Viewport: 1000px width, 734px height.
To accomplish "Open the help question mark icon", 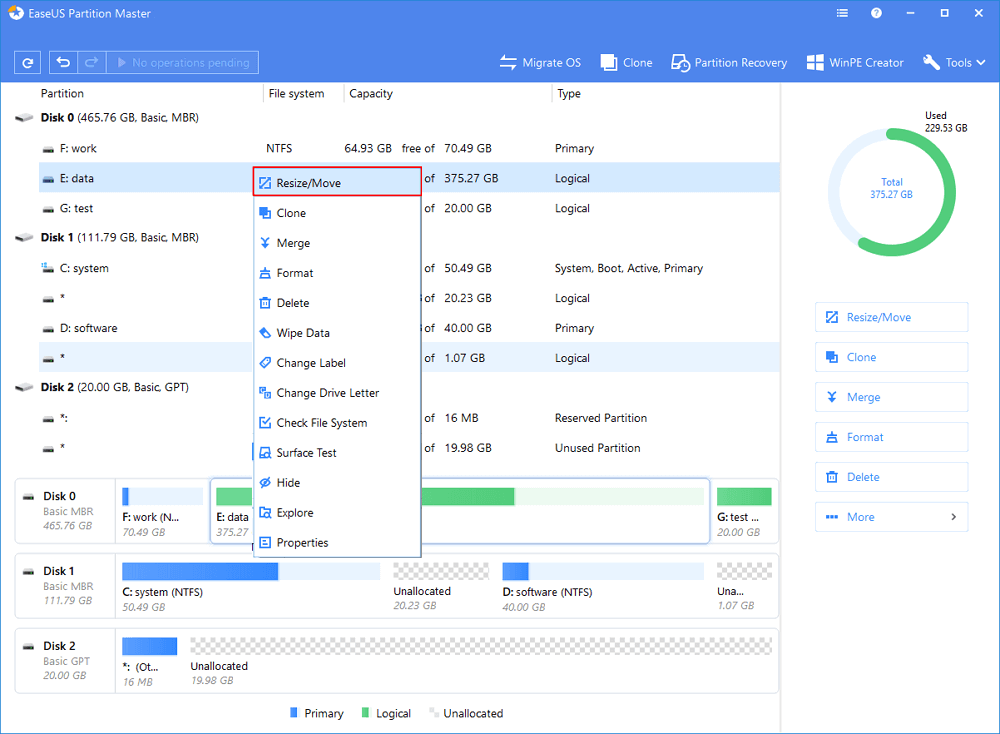I will point(876,13).
